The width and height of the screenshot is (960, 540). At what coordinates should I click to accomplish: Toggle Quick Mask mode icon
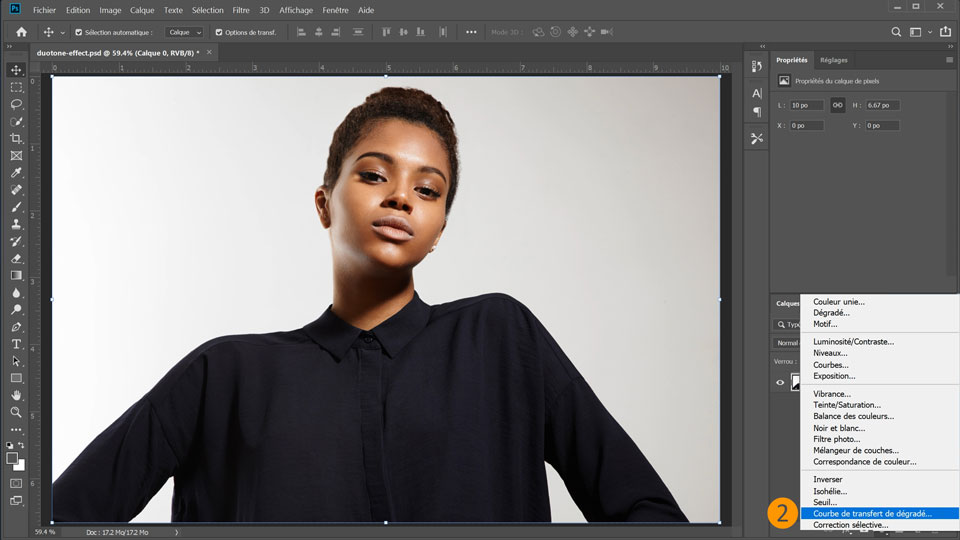coord(17,484)
